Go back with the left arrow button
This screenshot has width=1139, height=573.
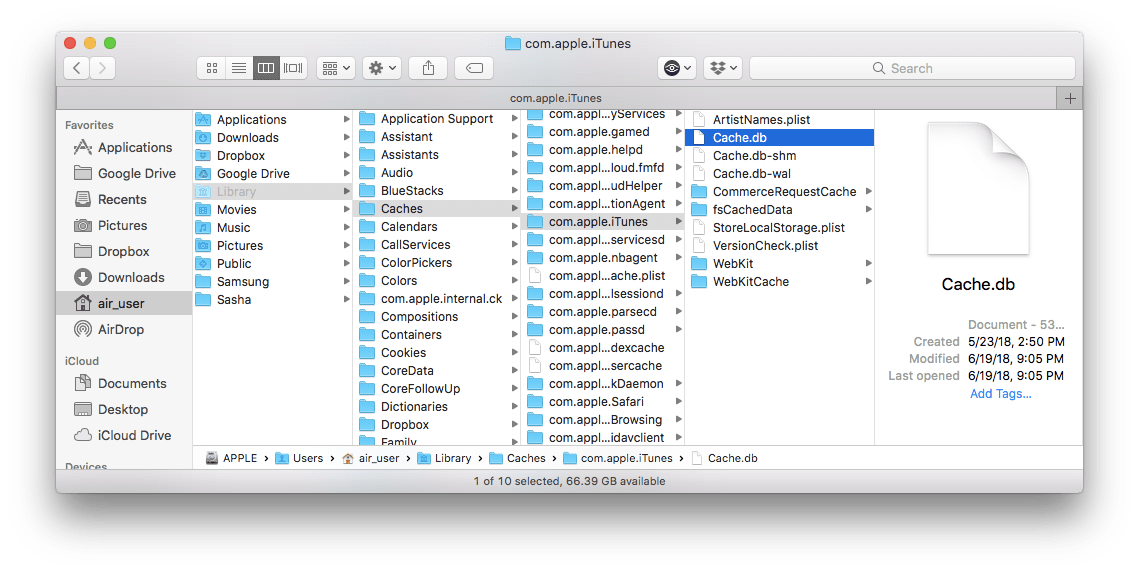point(77,68)
